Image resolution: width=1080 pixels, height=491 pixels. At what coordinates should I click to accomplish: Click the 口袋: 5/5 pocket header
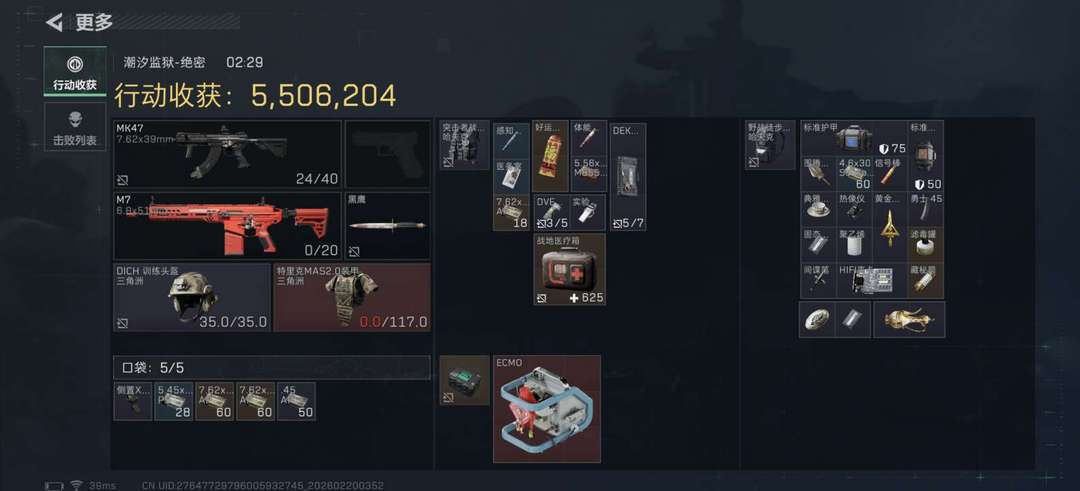click(x=271, y=368)
